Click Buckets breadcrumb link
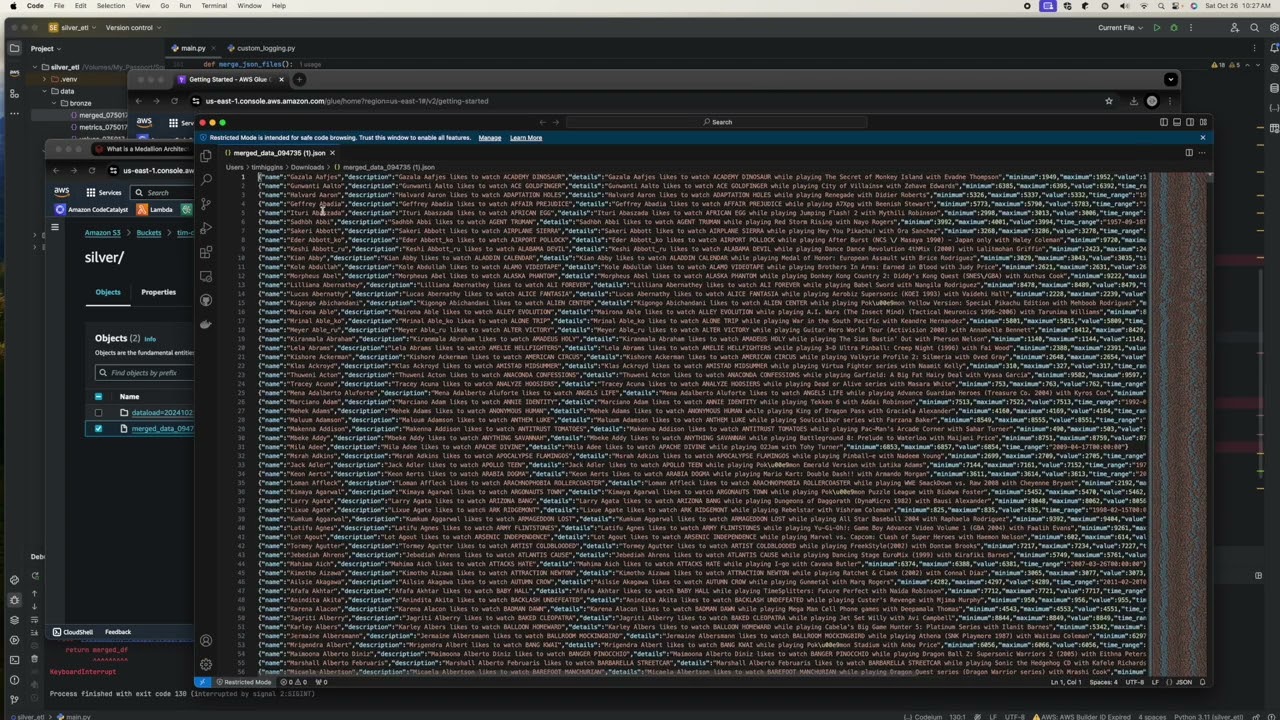Image resolution: width=1280 pixels, height=720 pixels. click(x=149, y=232)
